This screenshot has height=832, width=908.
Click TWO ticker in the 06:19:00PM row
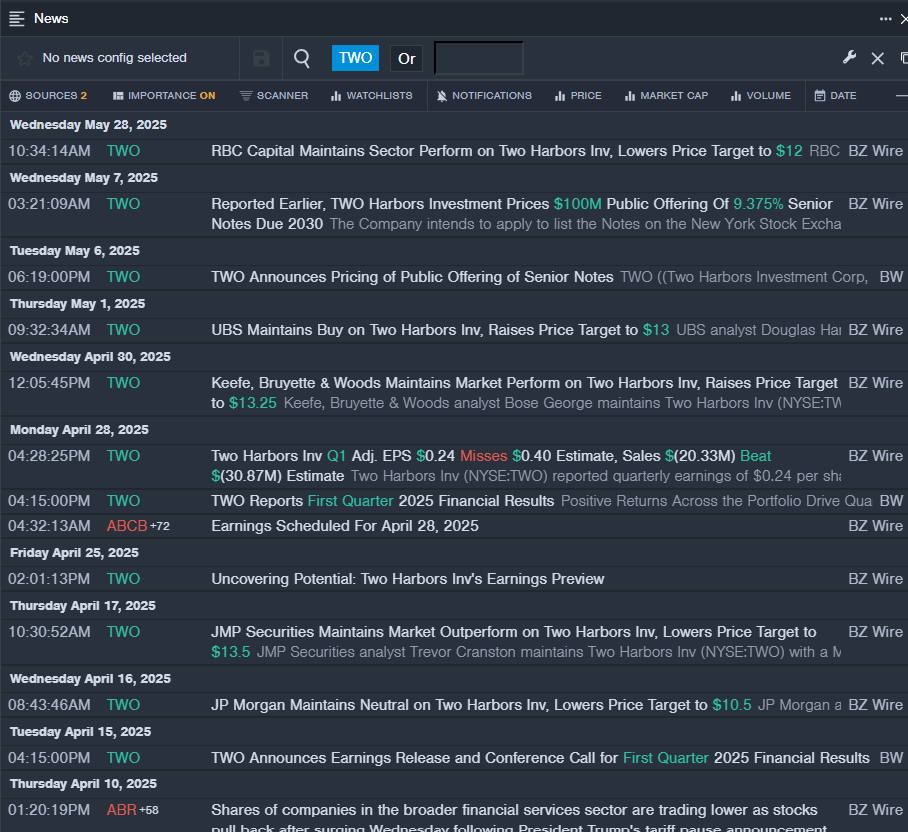pyautogui.click(x=123, y=277)
